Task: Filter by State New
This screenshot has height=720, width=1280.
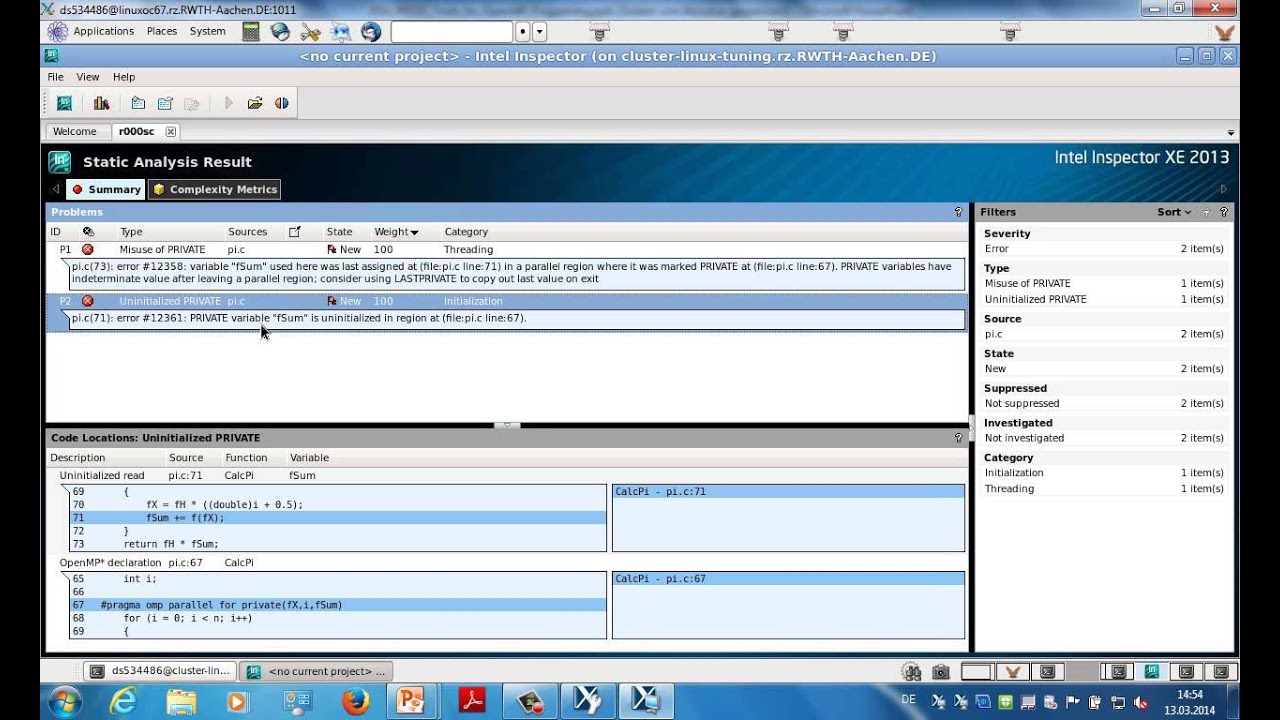Action: point(1104,369)
